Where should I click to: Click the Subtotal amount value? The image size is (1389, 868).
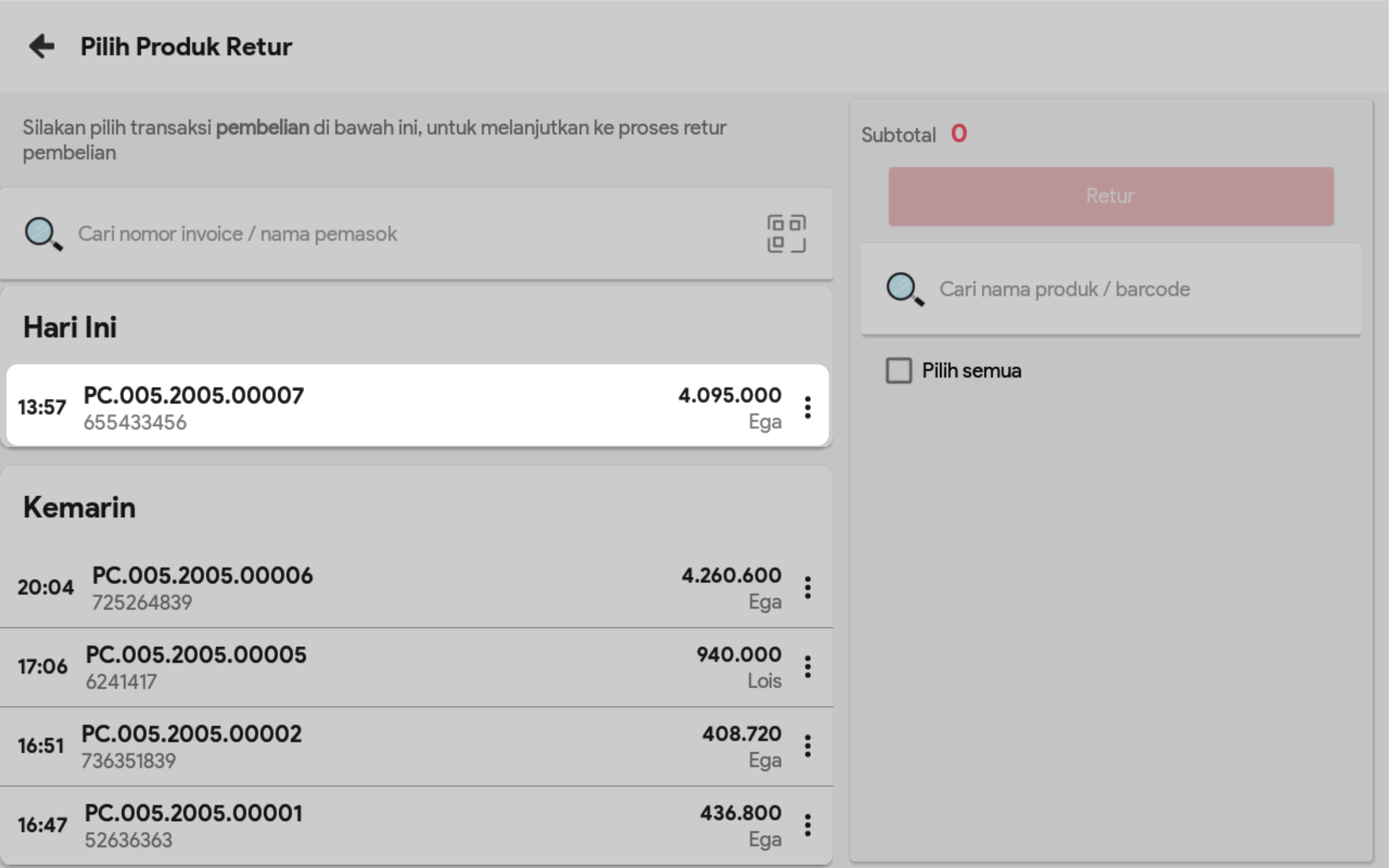pos(958,134)
